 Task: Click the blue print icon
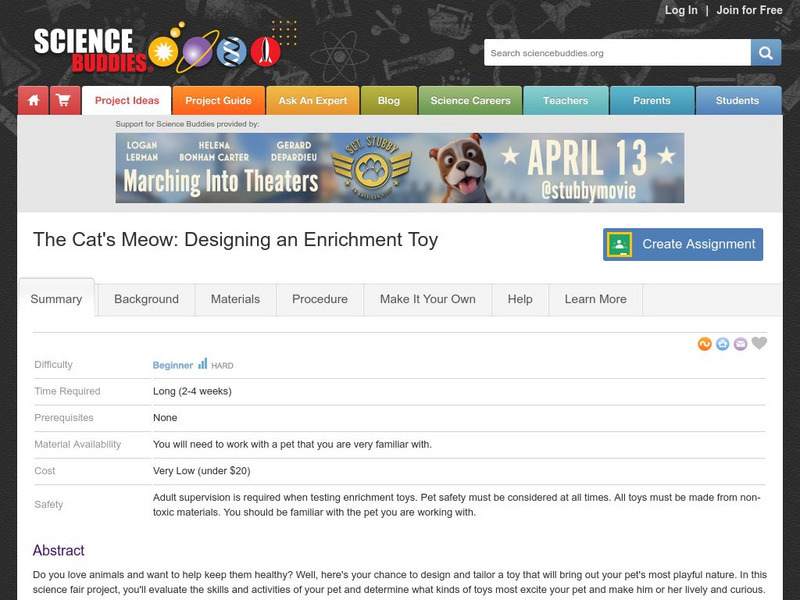click(722, 344)
